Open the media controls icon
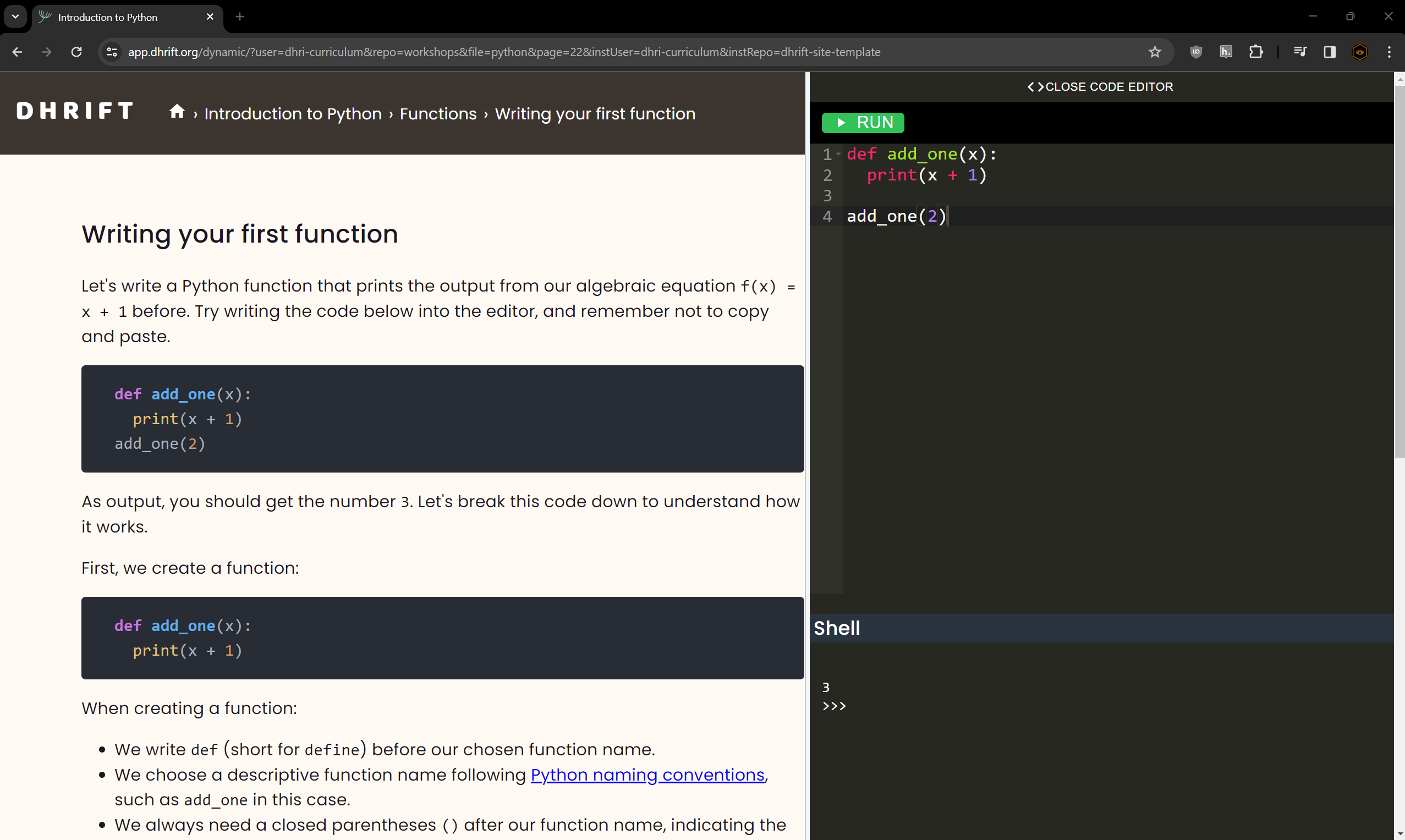The width and height of the screenshot is (1405, 840). coord(1300,52)
